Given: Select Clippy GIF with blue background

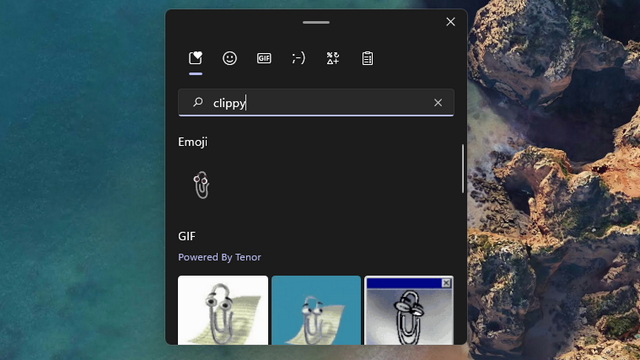Looking at the screenshot, I should tap(316, 310).
